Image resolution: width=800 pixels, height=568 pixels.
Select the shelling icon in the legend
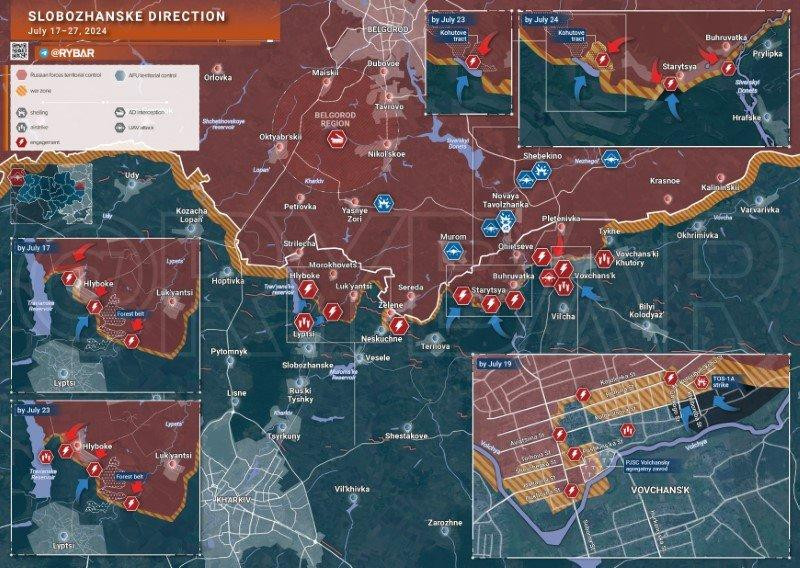pyautogui.click(x=21, y=113)
